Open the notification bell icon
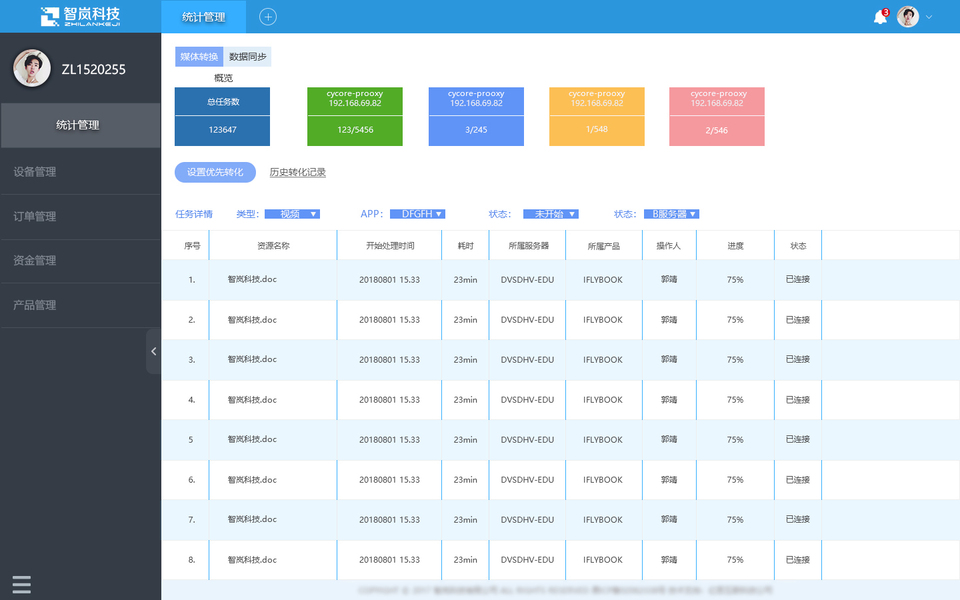This screenshot has width=960, height=600. (x=880, y=17)
